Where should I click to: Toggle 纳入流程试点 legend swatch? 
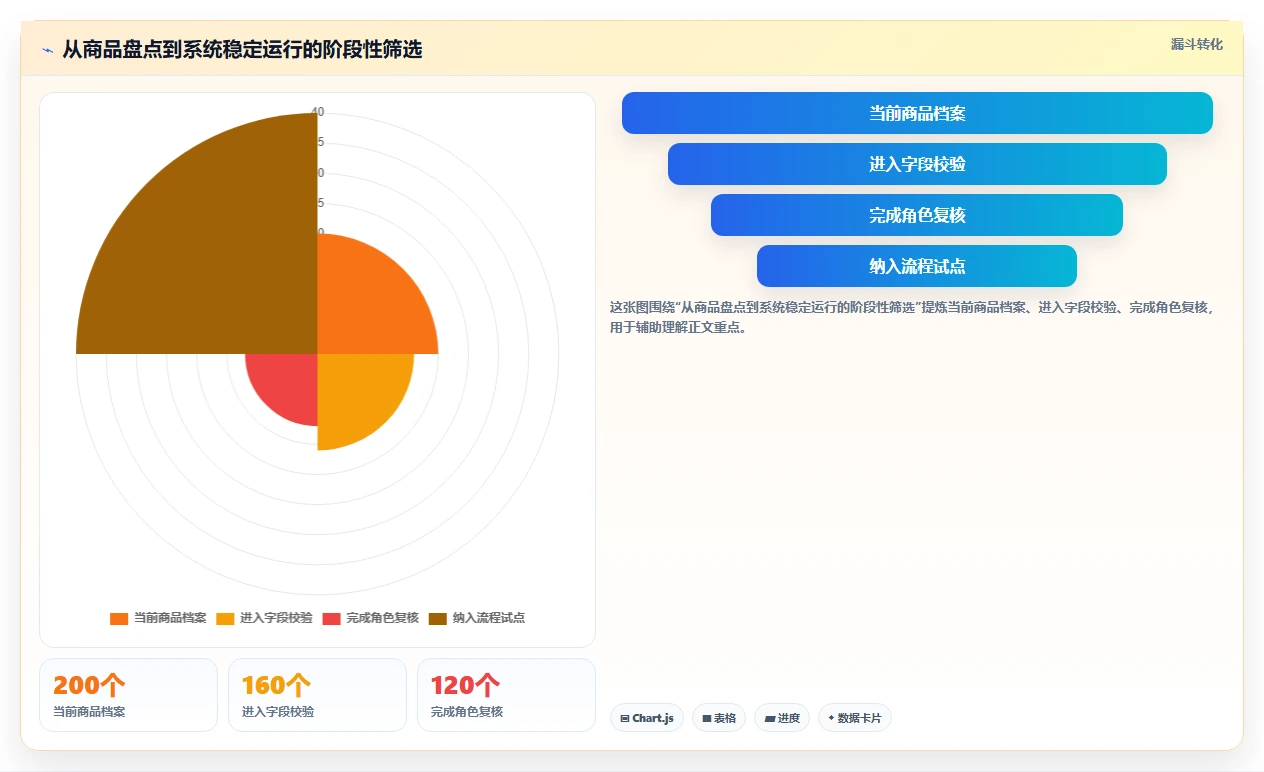pyautogui.click(x=438, y=618)
